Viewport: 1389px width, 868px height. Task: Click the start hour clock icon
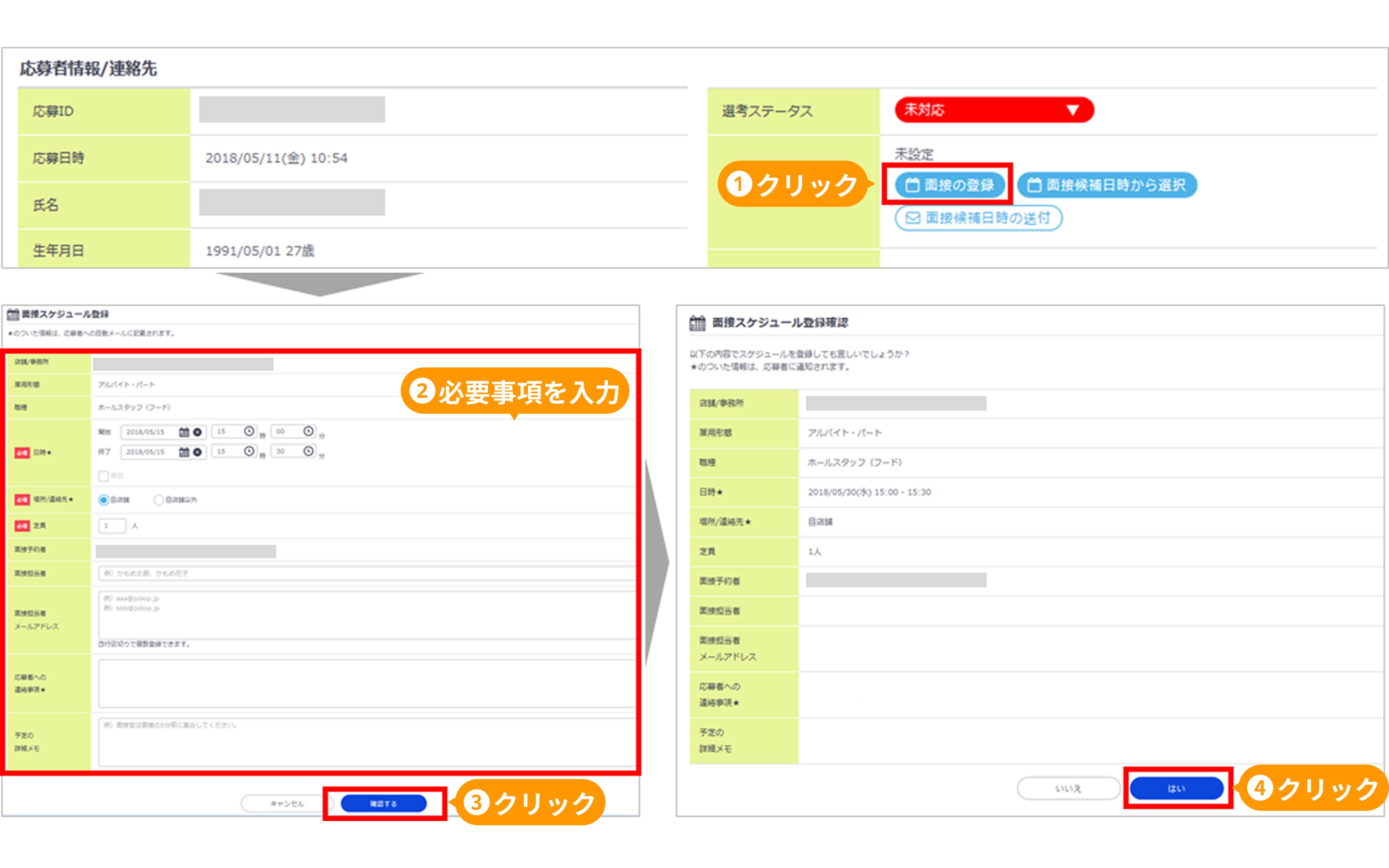[249, 431]
